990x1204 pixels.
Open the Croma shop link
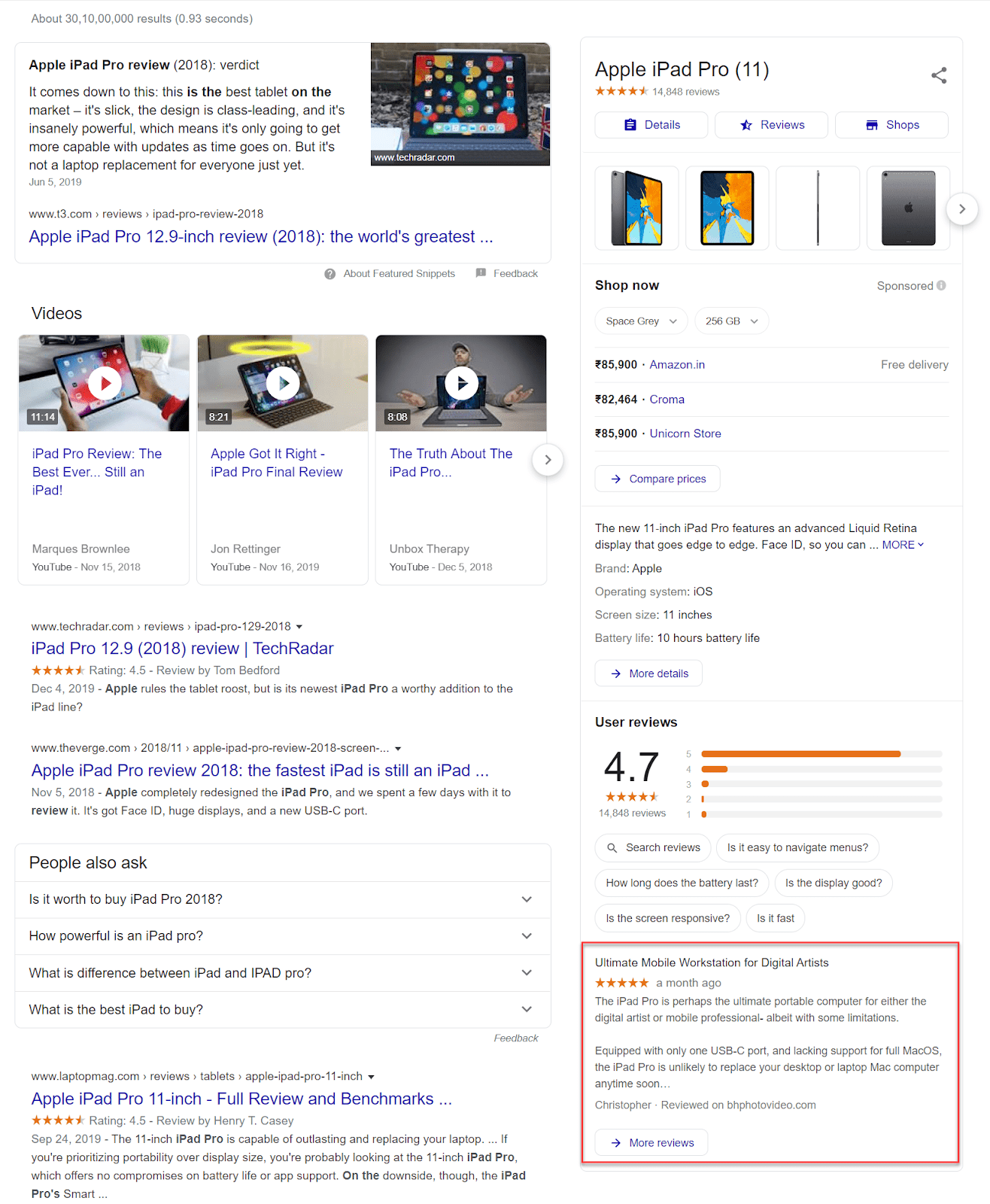tap(667, 400)
